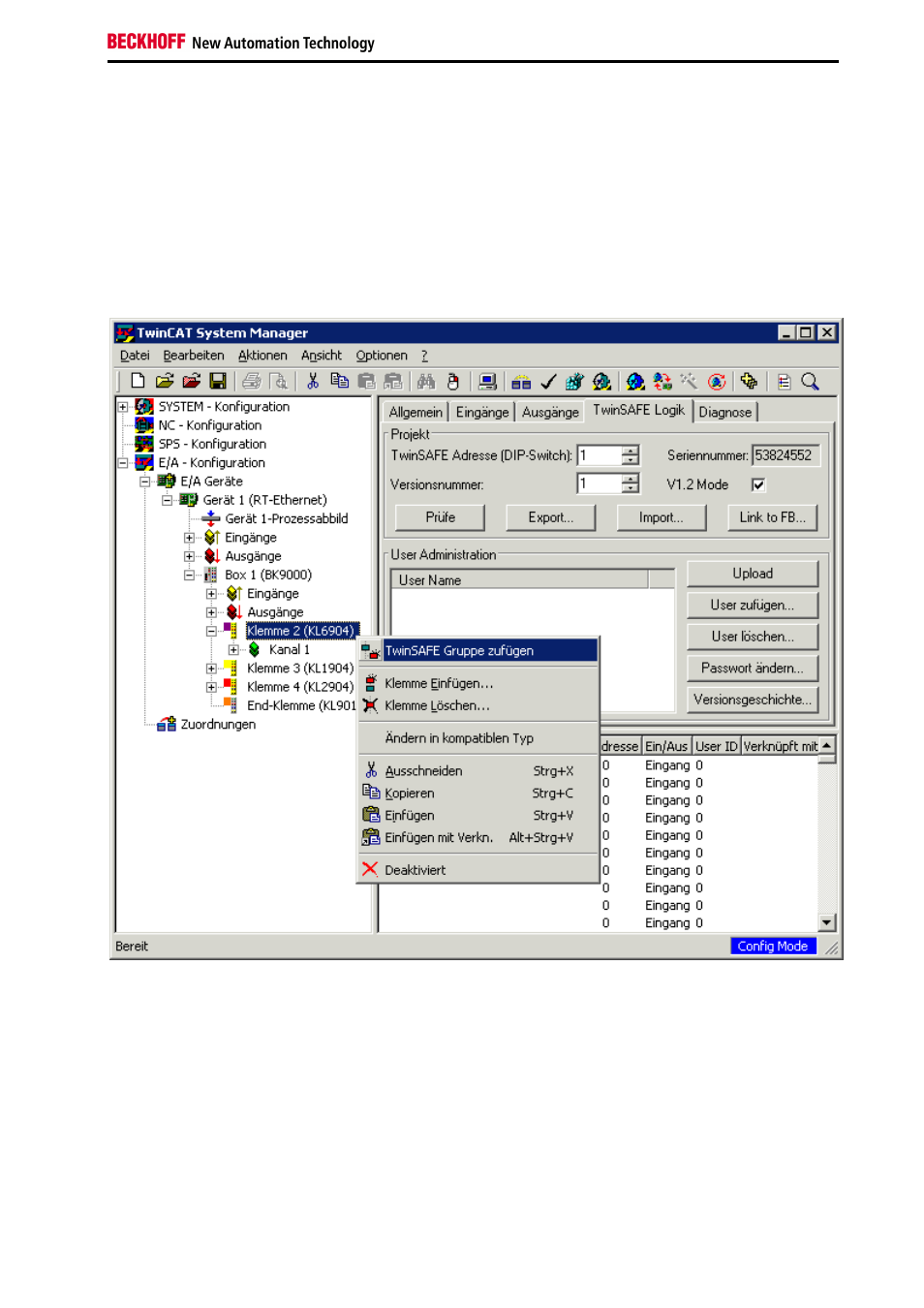Viewport: 924px width, 1308px height.
Task: Switch to the Diagnose tab
Action: [725, 412]
